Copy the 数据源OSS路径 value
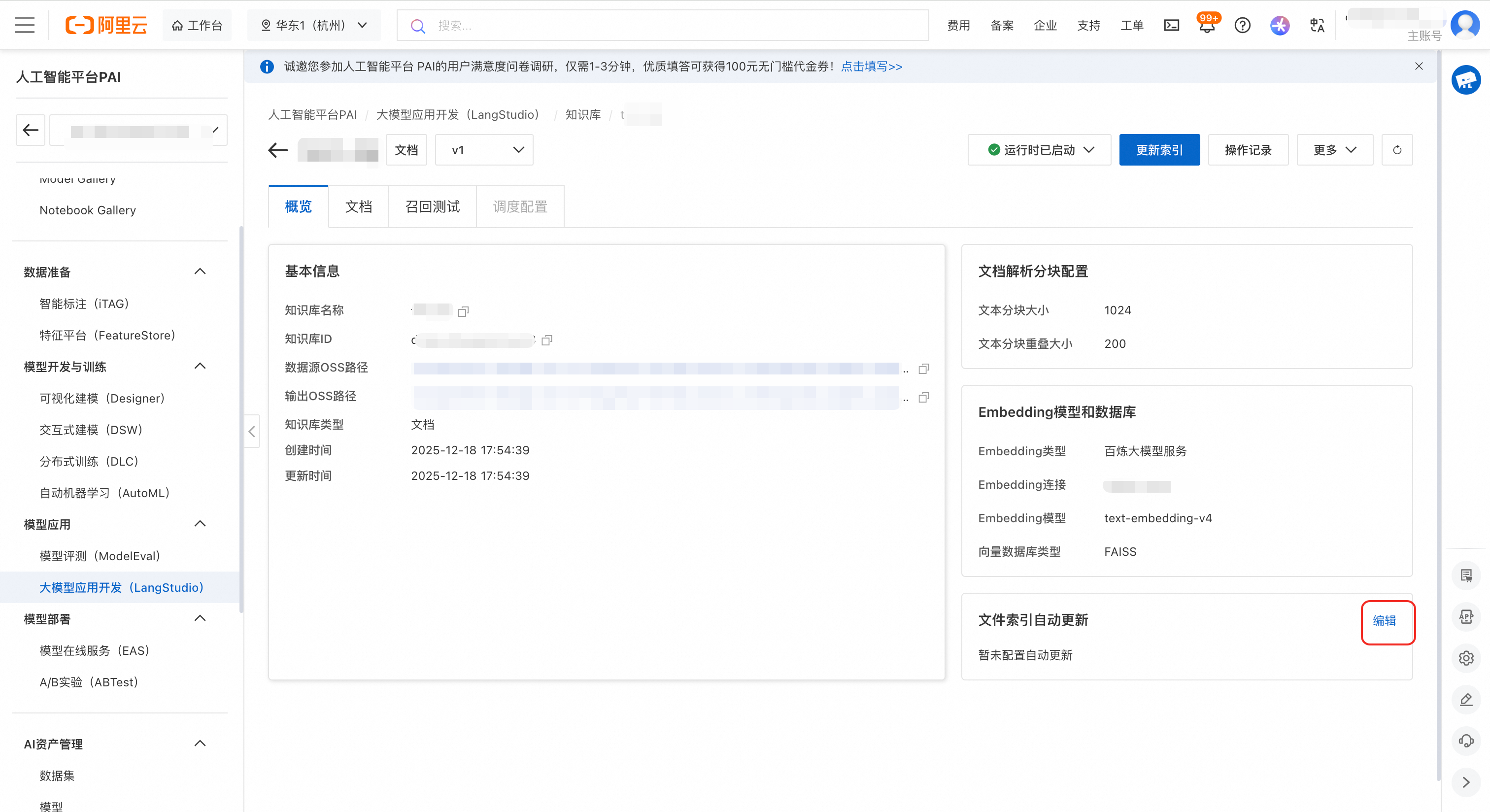 tap(924, 369)
